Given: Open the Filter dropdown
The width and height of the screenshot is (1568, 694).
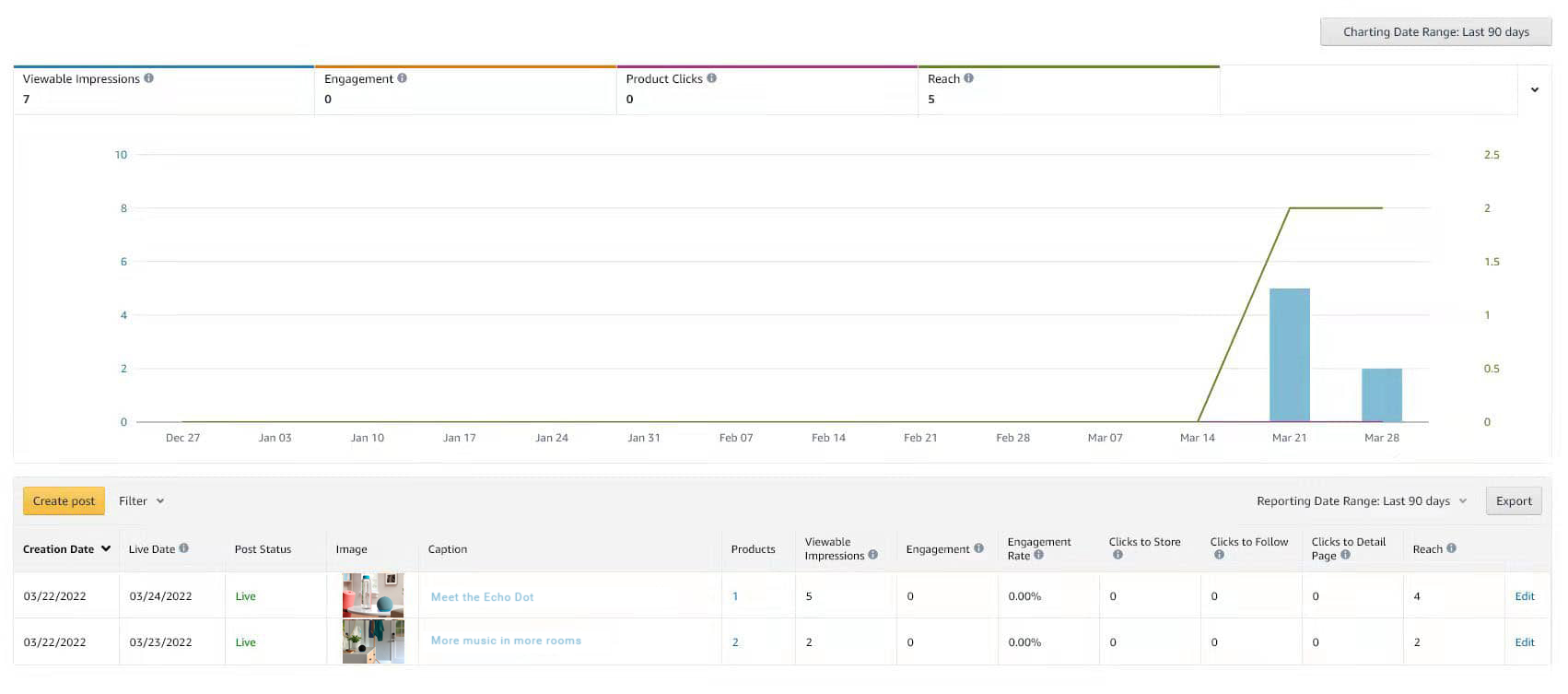Looking at the screenshot, I should pos(141,500).
